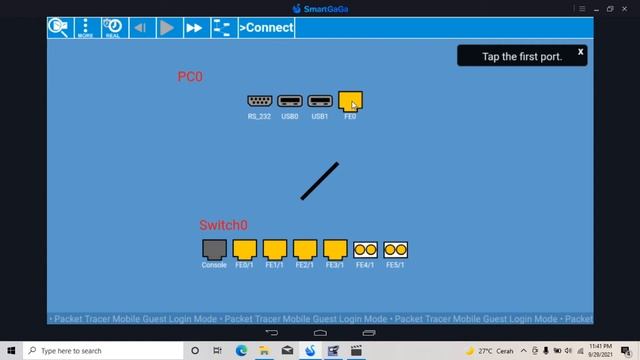
Task: Open the MORE menu in toolbar
Action: (x=85, y=28)
